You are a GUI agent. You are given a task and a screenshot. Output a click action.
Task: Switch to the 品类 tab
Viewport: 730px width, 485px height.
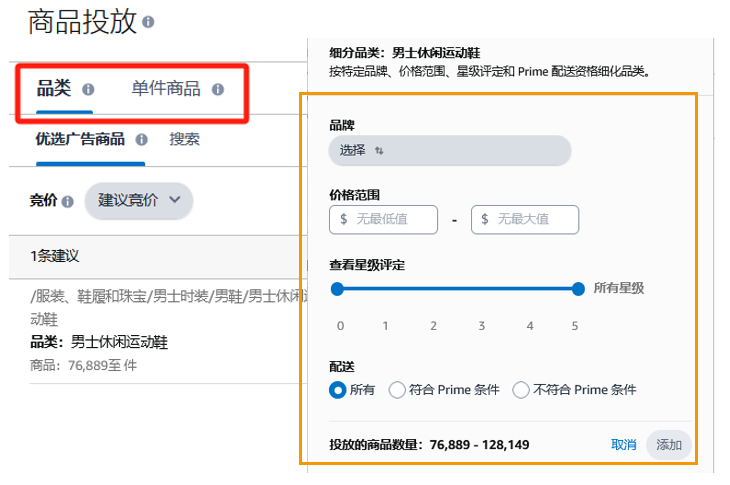54,89
